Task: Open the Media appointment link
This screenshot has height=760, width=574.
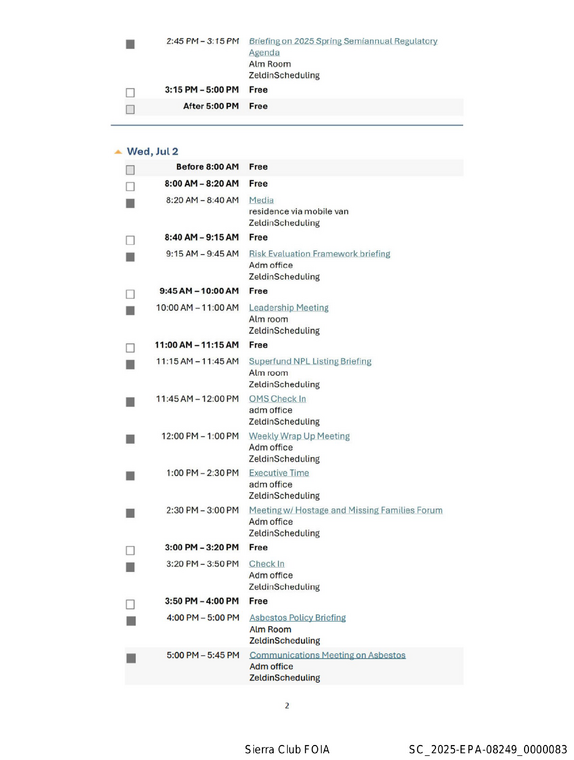Action: pos(261,200)
